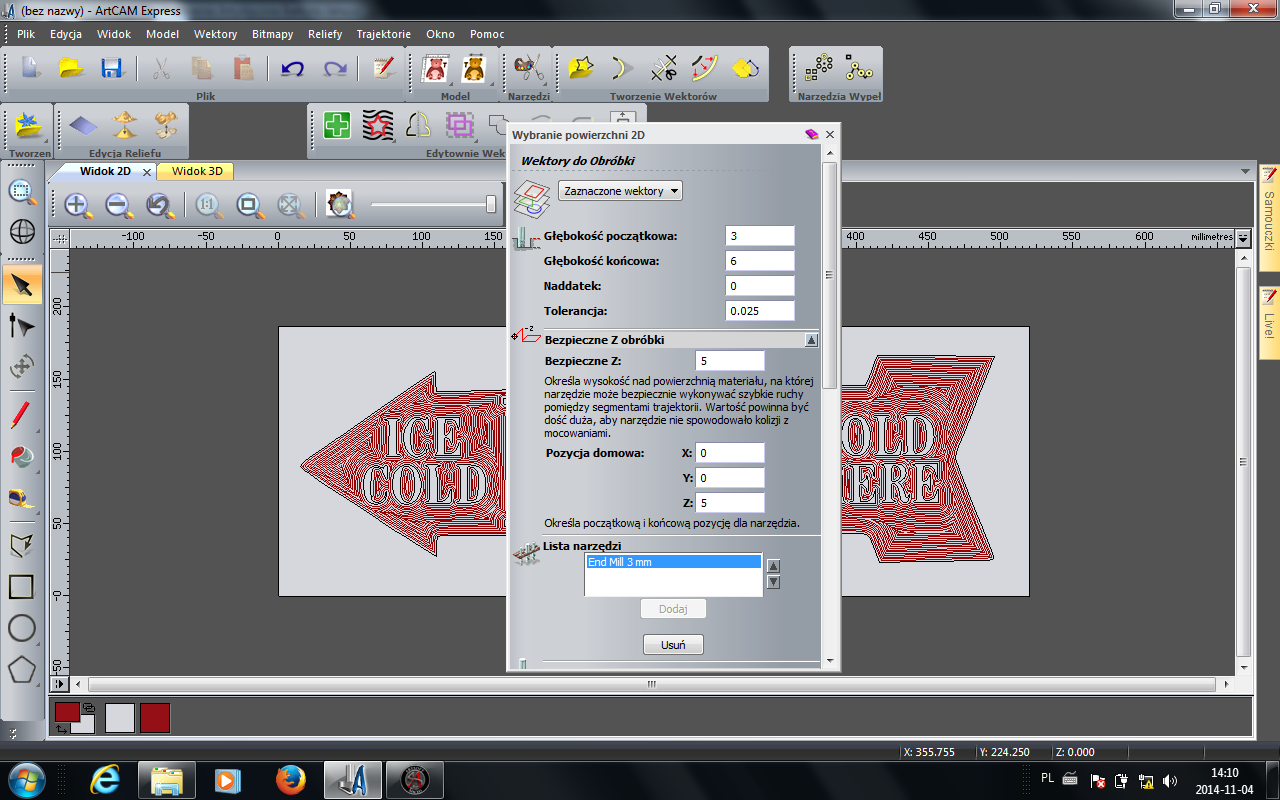The width and height of the screenshot is (1280, 800).
Task: Open a file with the folder icon
Action: click(x=71, y=68)
